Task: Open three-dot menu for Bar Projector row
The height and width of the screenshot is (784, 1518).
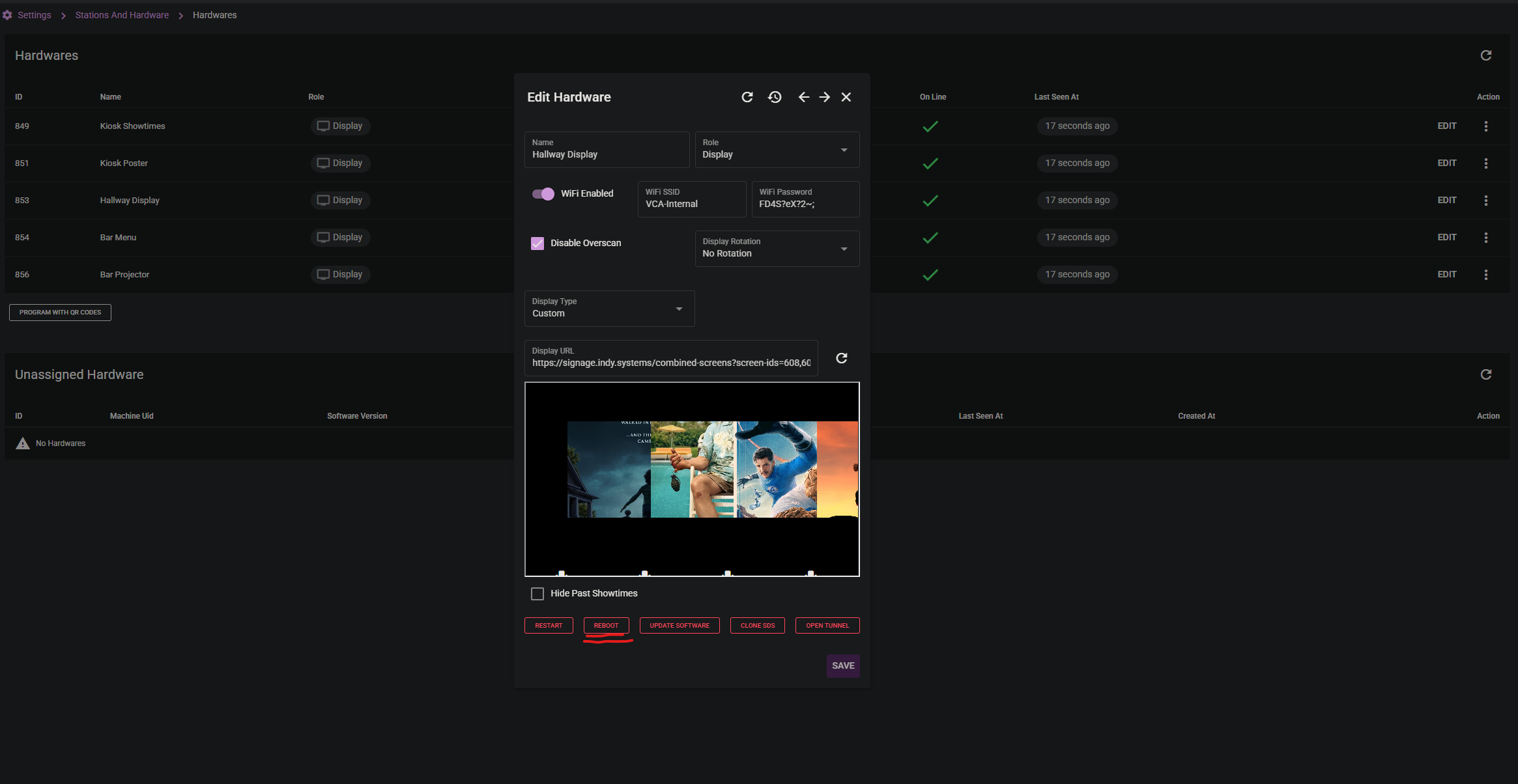Action: pos(1486,275)
